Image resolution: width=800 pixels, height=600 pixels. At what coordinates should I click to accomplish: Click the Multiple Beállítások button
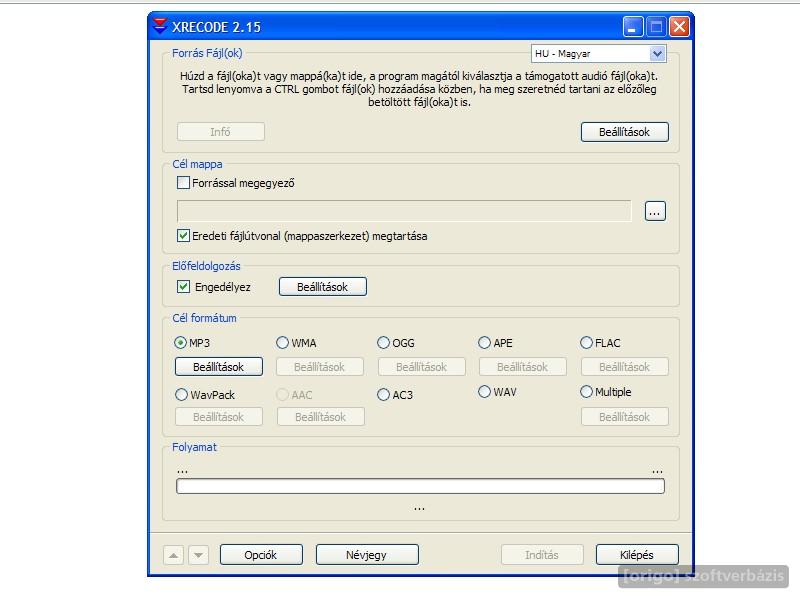click(x=624, y=417)
